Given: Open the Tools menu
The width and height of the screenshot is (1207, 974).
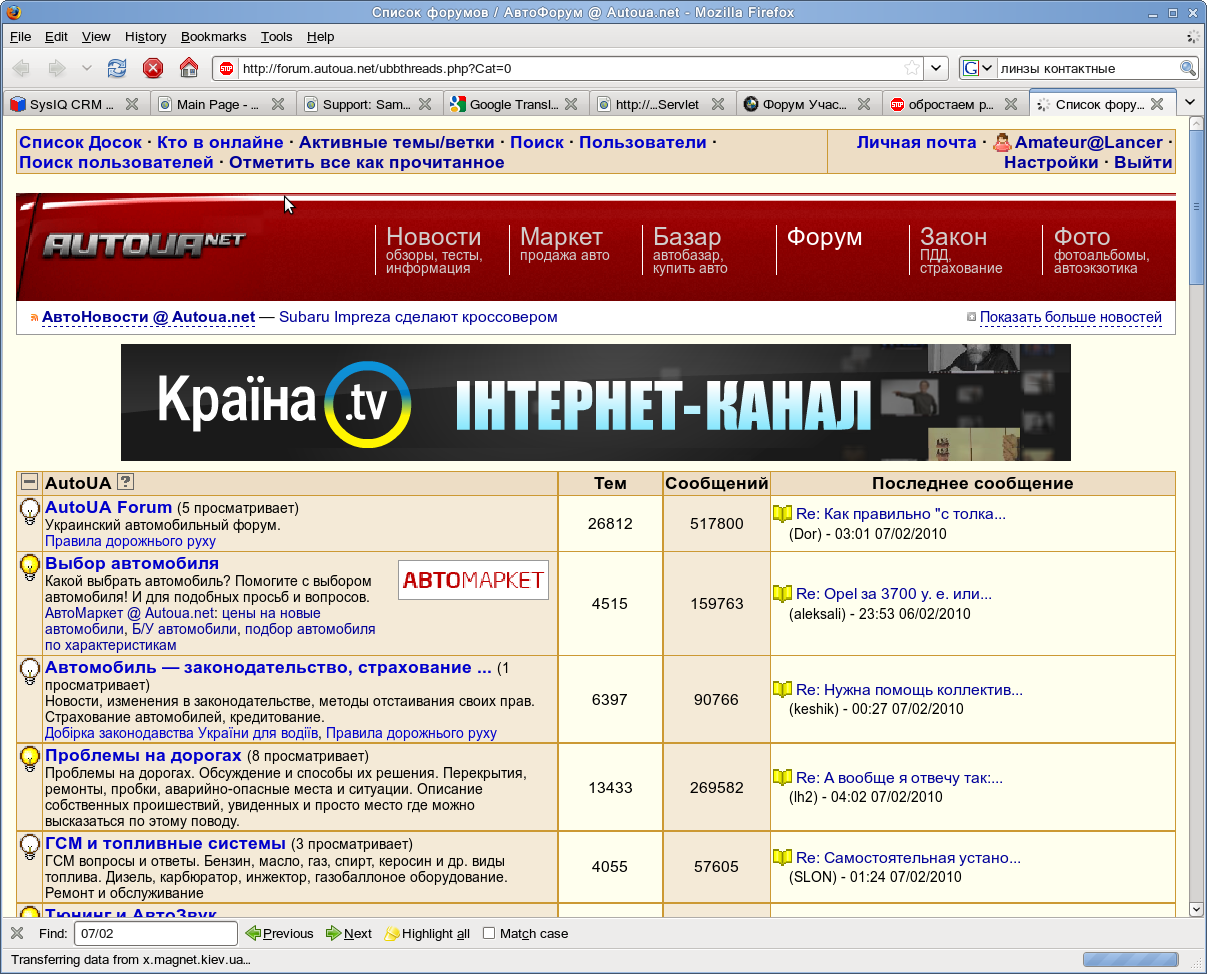Looking at the screenshot, I should point(276,36).
